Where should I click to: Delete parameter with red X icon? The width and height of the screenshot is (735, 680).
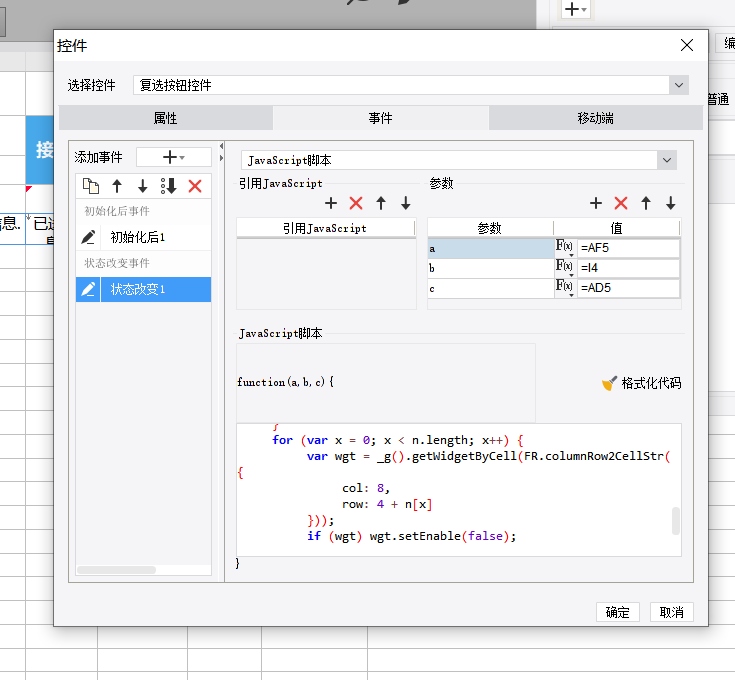621,203
